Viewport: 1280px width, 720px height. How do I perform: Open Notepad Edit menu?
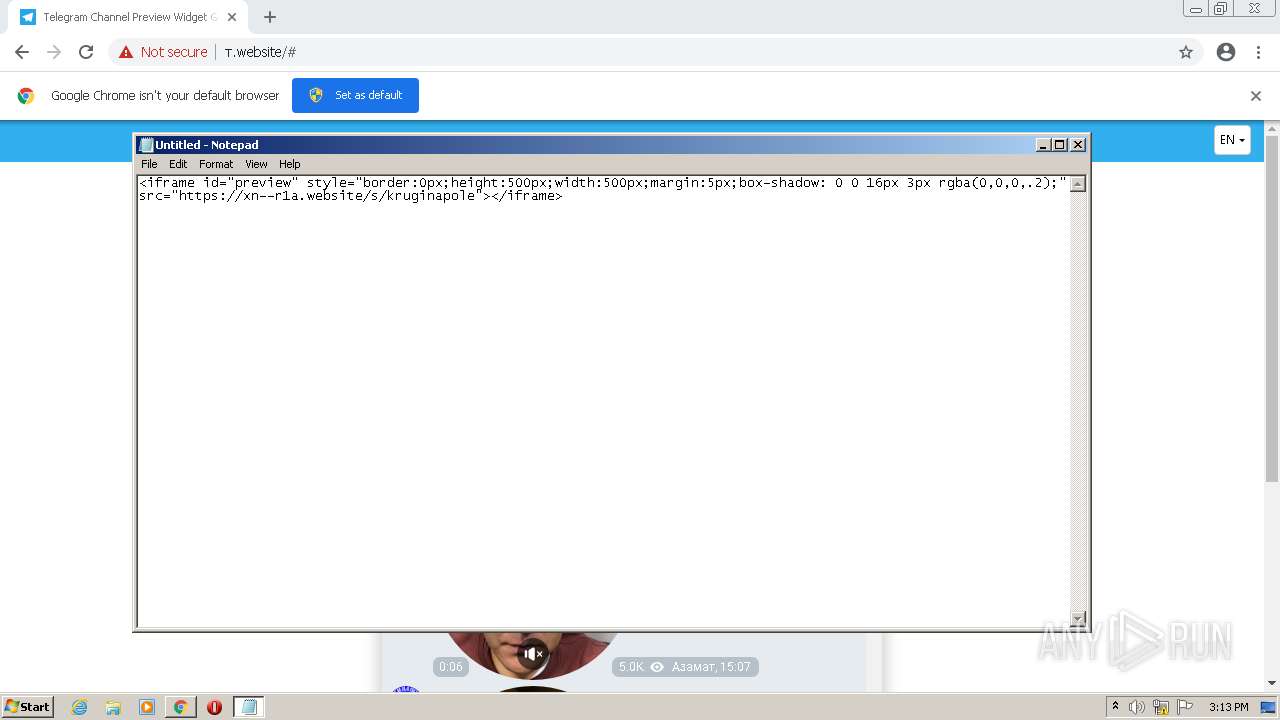[x=178, y=164]
